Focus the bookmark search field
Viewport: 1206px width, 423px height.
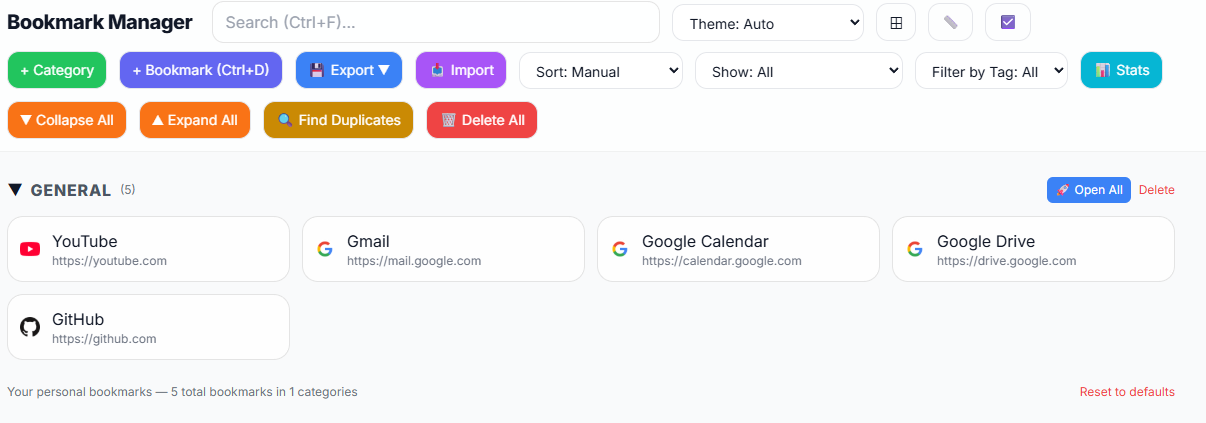point(436,22)
